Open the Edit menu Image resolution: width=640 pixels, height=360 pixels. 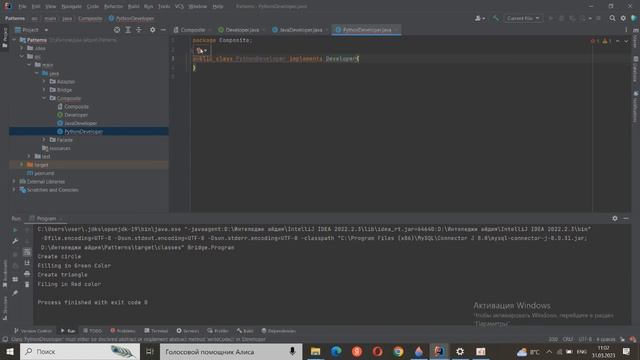[x=36, y=7]
